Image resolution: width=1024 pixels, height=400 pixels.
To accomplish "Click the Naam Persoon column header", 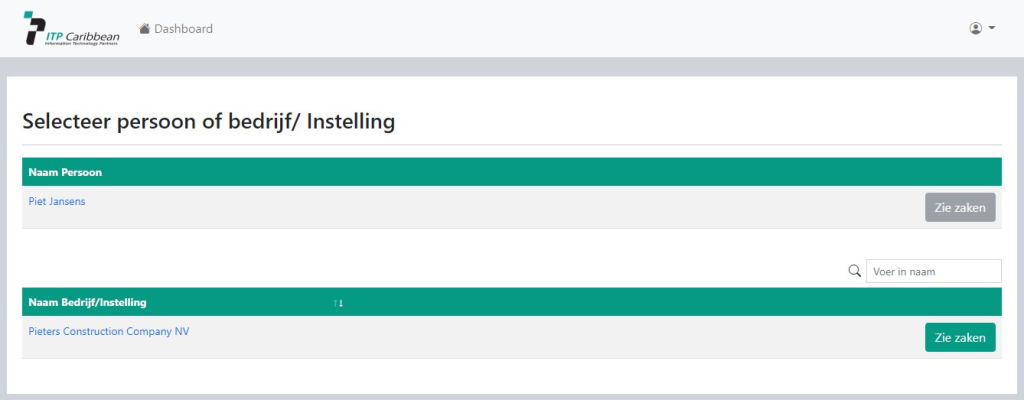I will [x=65, y=173].
